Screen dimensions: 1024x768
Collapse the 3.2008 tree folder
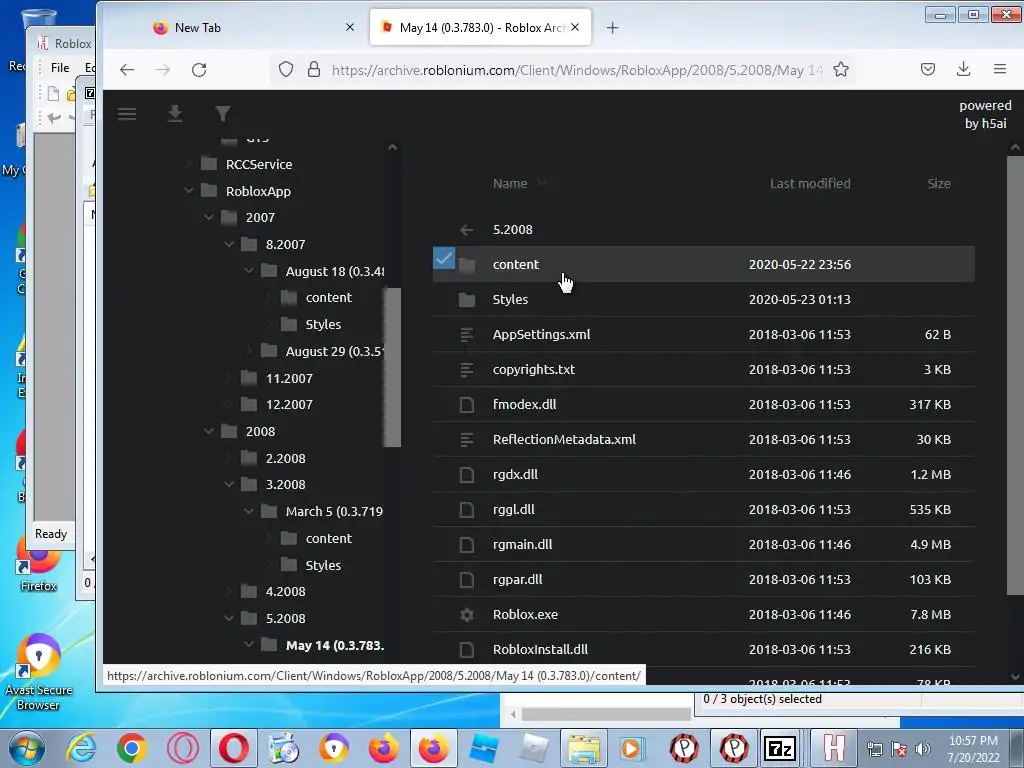(x=229, y=485)
